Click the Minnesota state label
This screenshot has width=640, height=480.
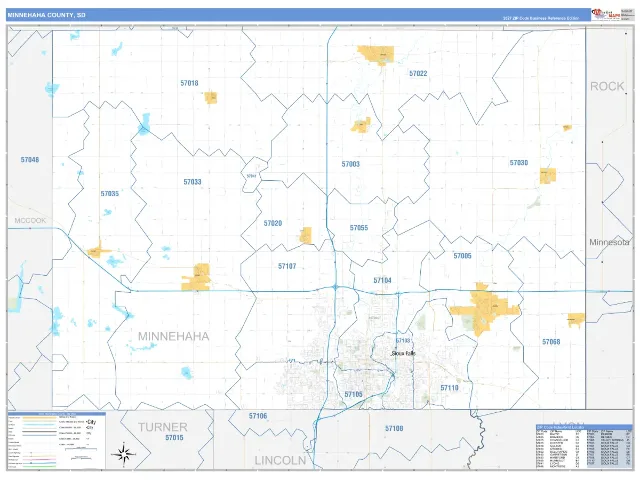(x=609, y=242)
